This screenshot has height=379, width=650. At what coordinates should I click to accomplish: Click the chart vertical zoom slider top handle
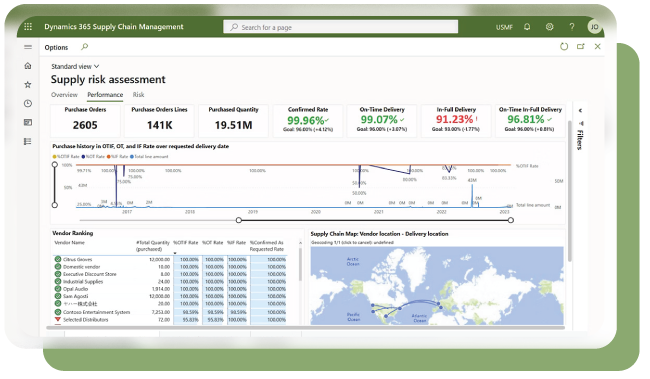[x=55, y=165]
